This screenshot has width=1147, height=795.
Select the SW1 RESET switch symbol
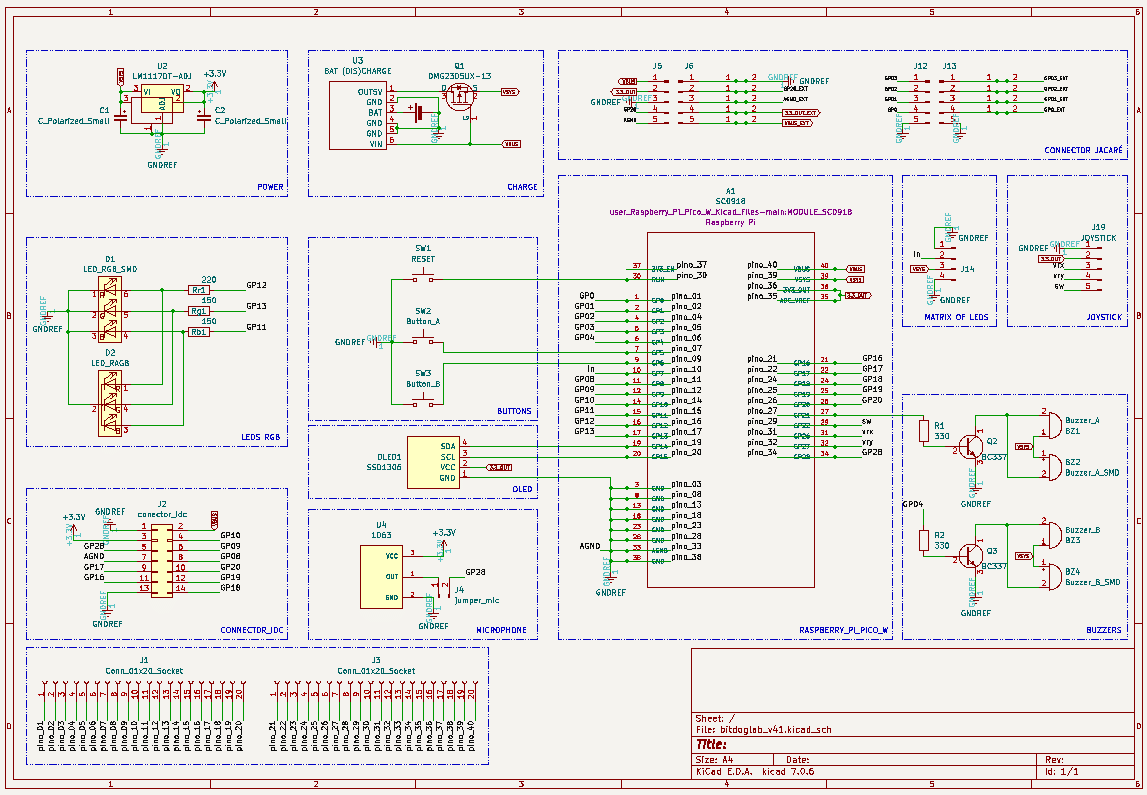point(423,278)
